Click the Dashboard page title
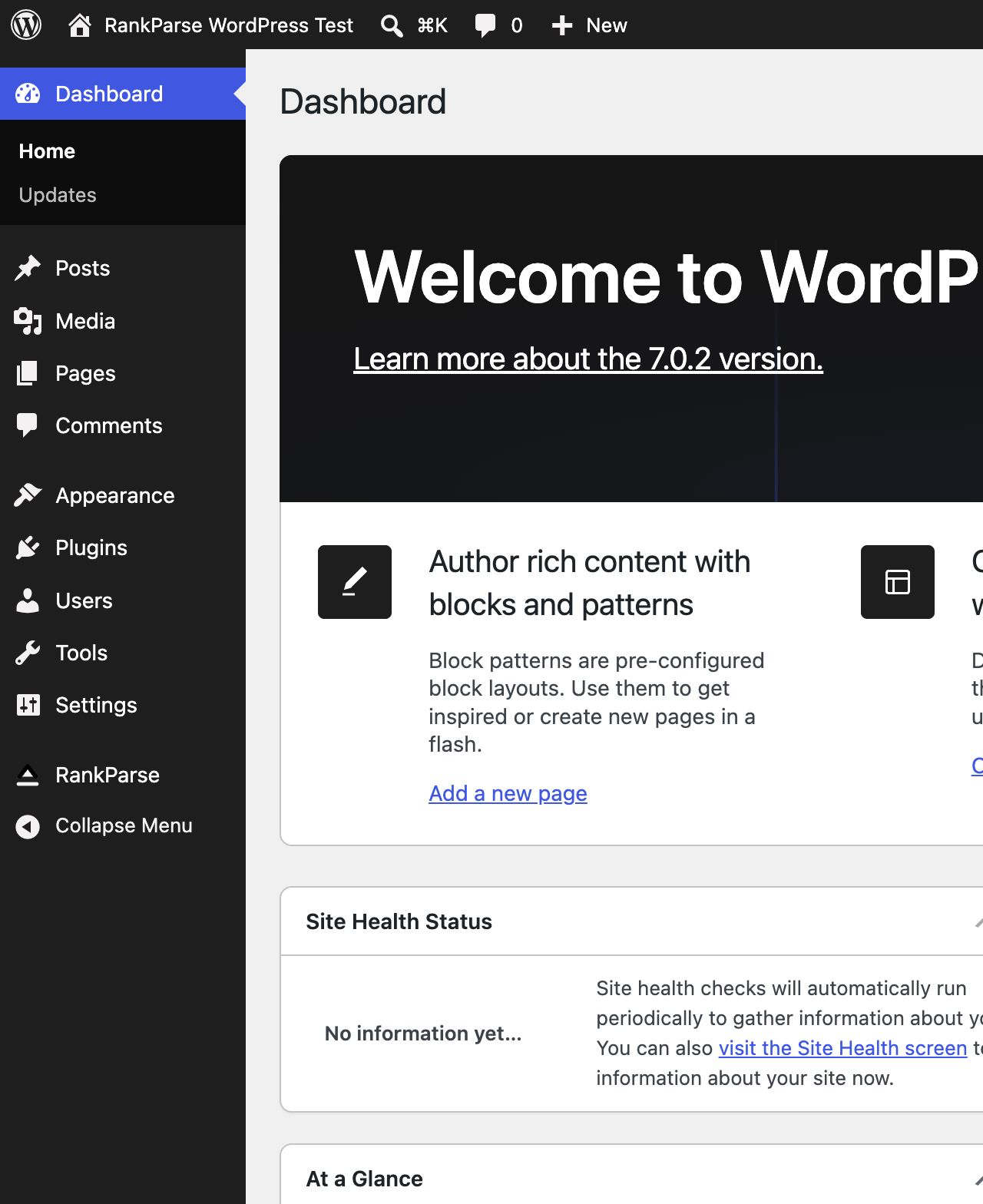Screen dimensions: 983x1204 (362, 101)
